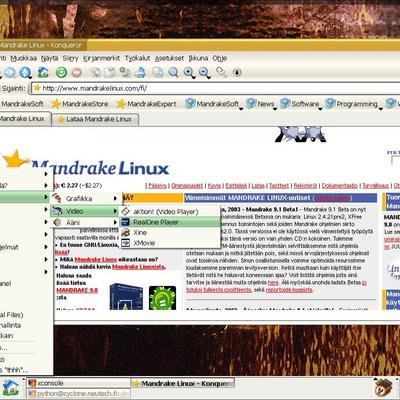Follow the Esittelyä page link

236,186
